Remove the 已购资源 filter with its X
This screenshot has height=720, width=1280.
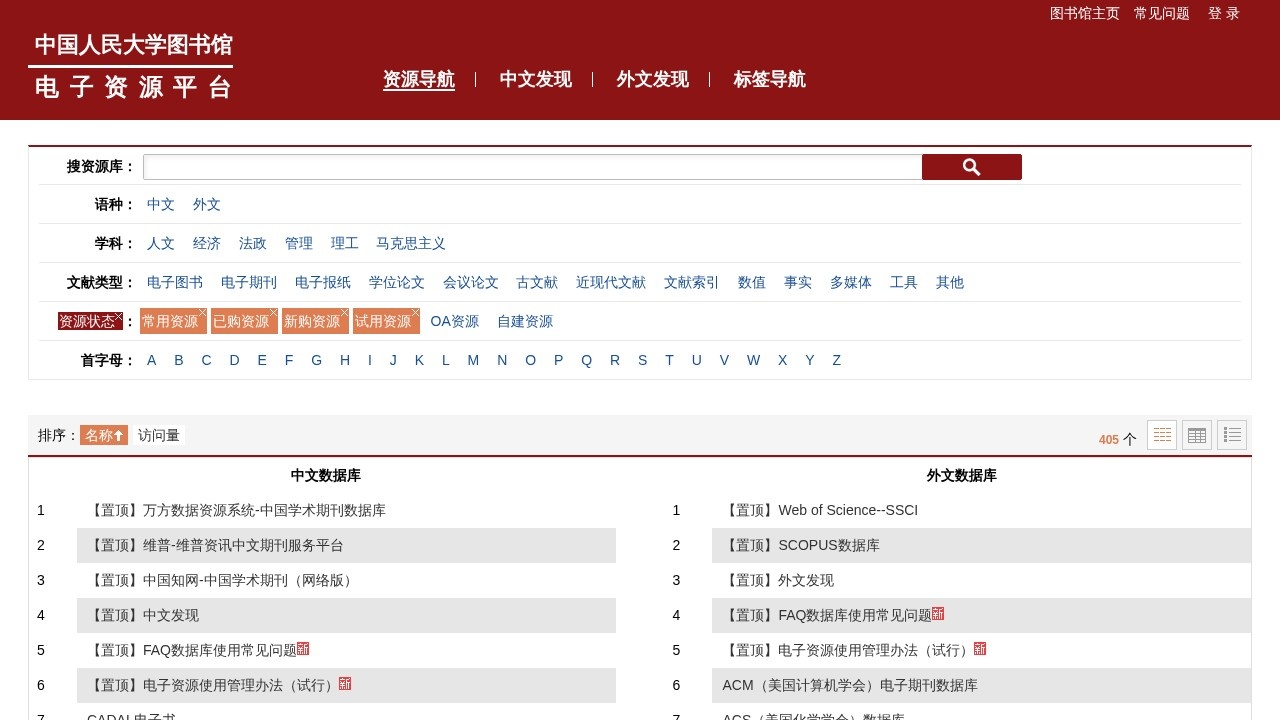click(273, 313)
